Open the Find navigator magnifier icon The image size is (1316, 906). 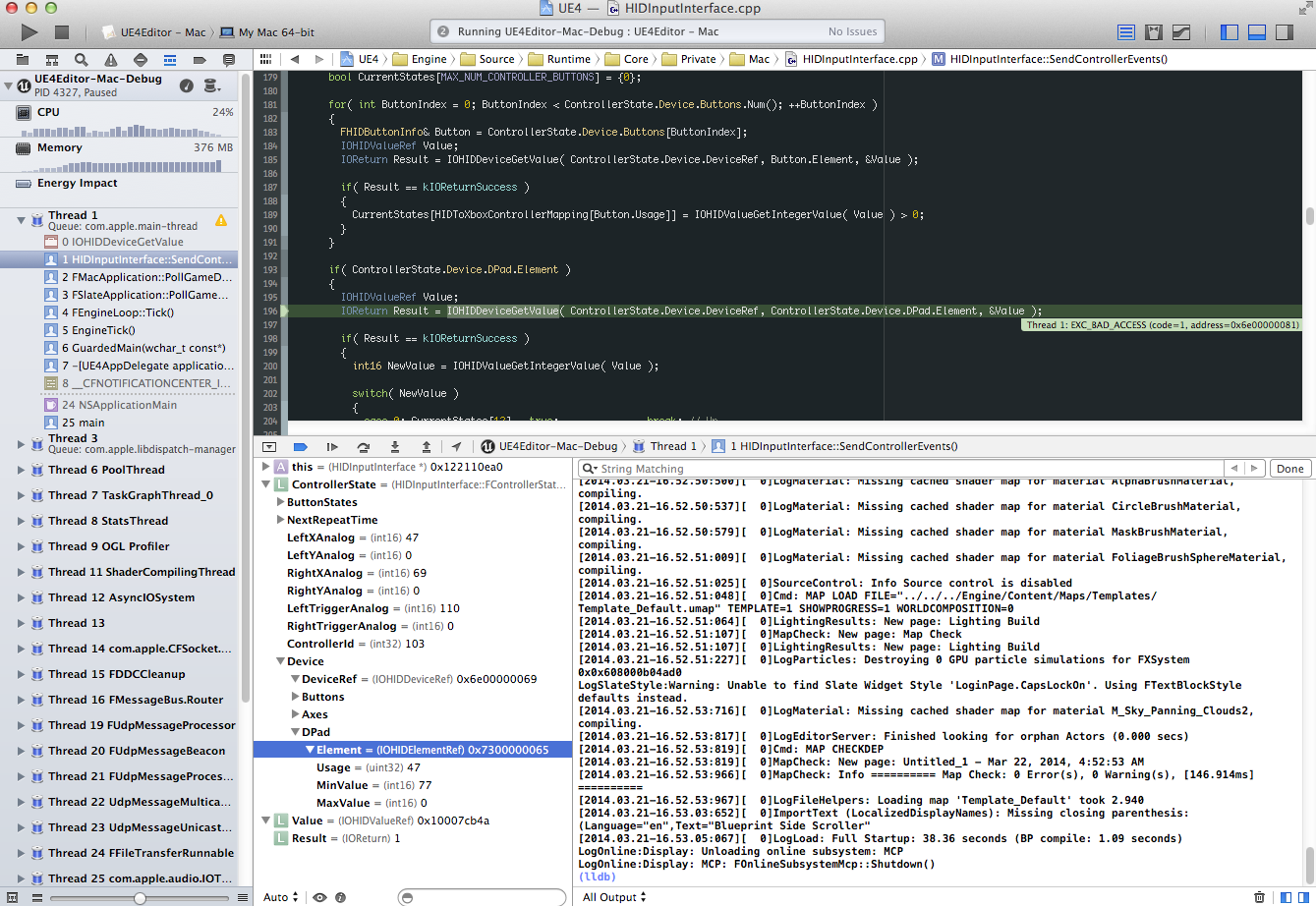coord(81,60)
